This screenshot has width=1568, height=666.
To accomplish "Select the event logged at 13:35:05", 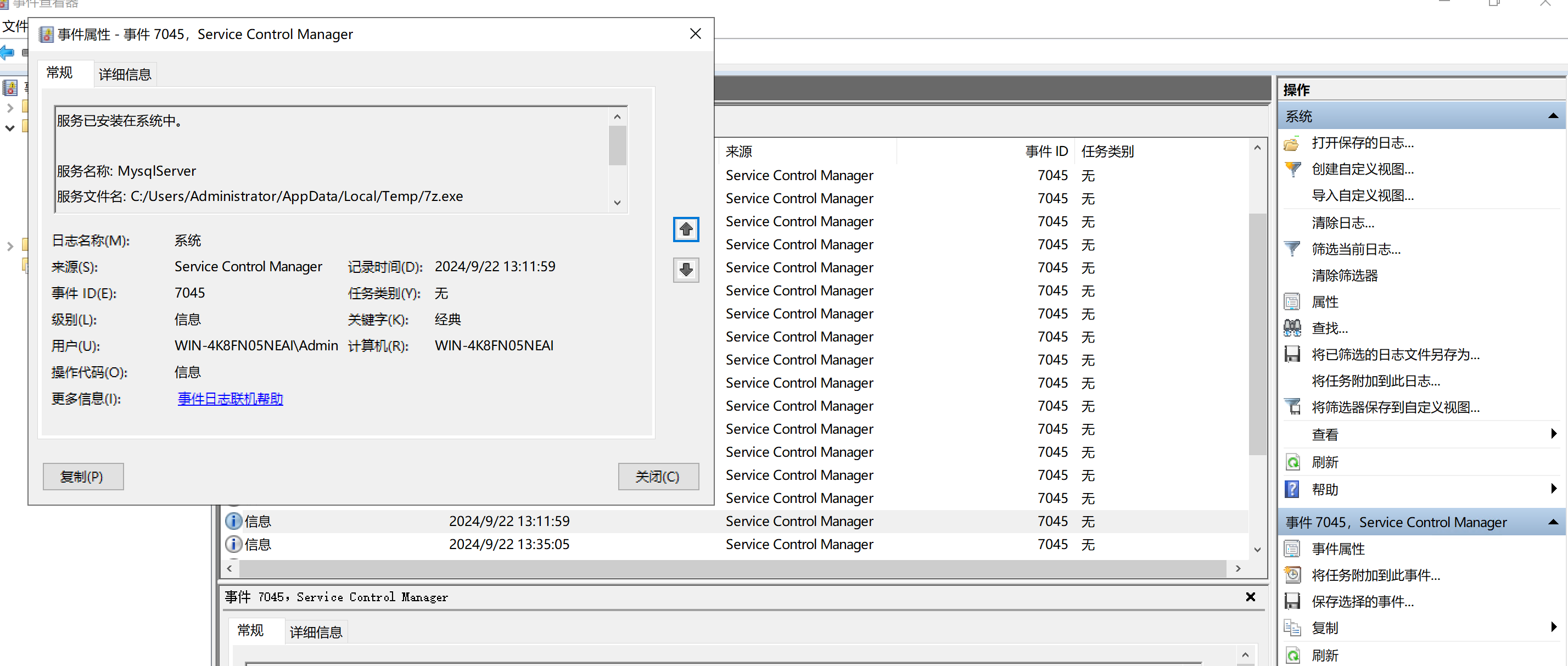I will tap(509, 544).
